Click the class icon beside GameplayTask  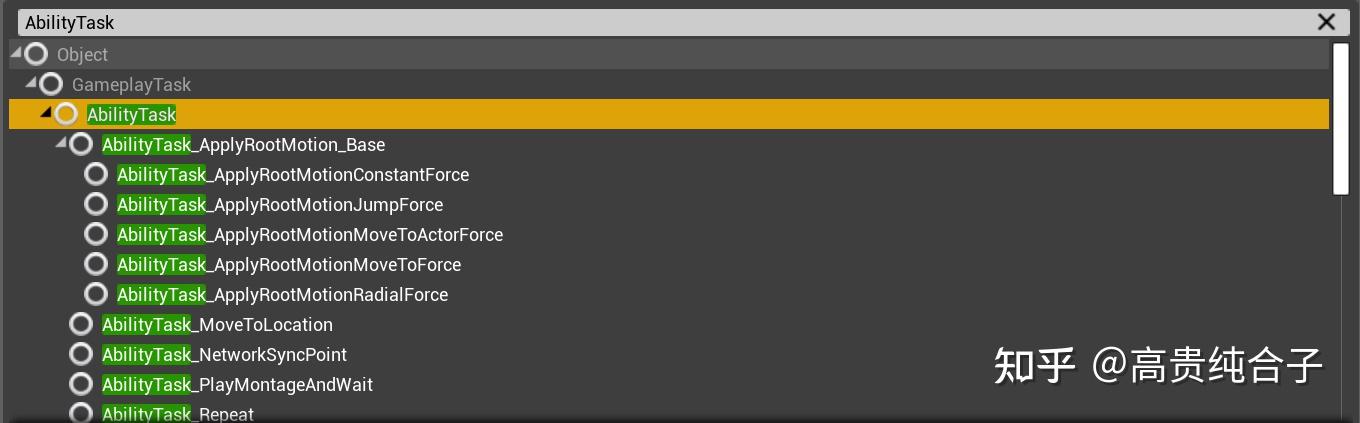(x=51, y=84)
